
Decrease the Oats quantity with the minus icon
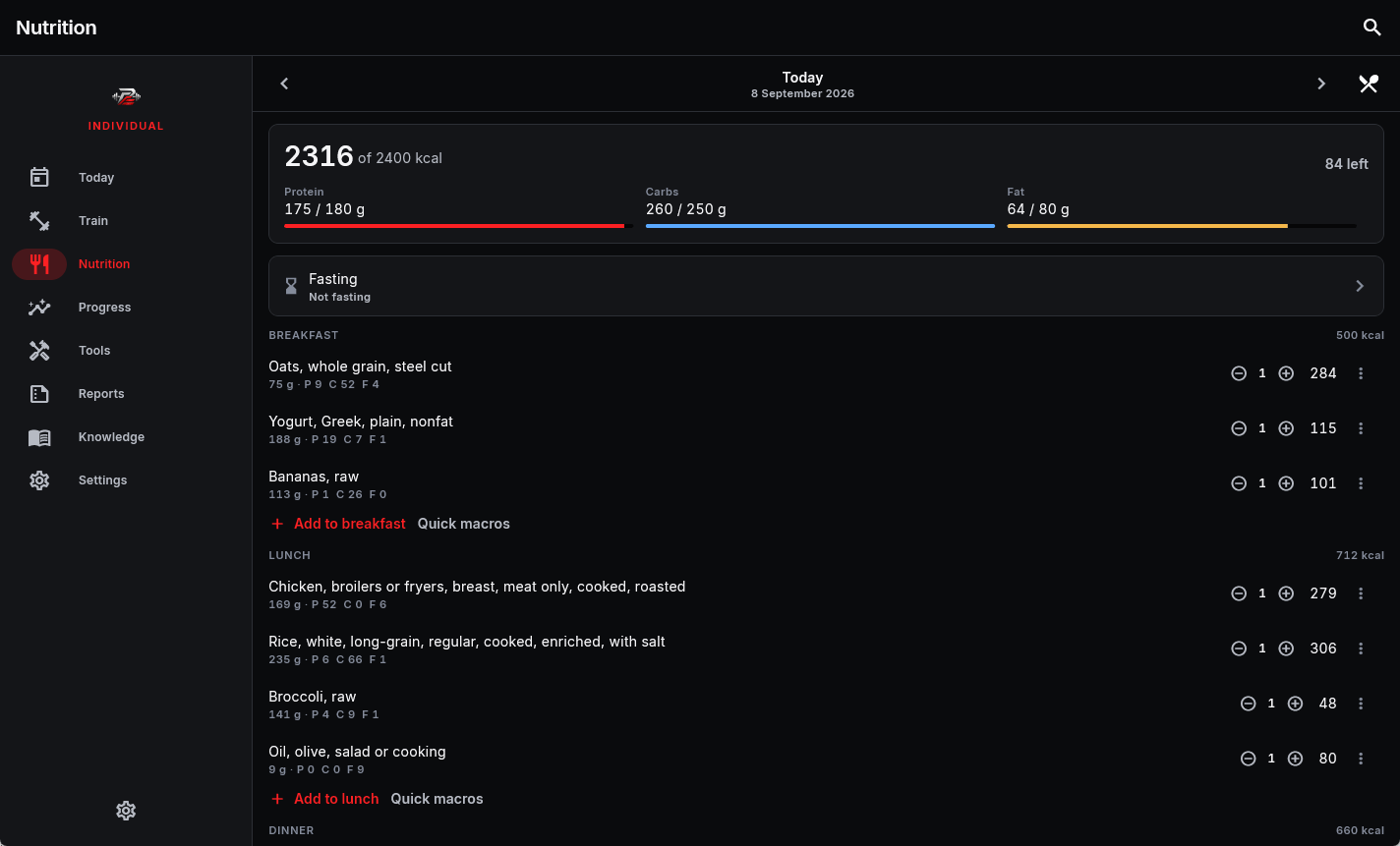click(x=1239, y=373)
